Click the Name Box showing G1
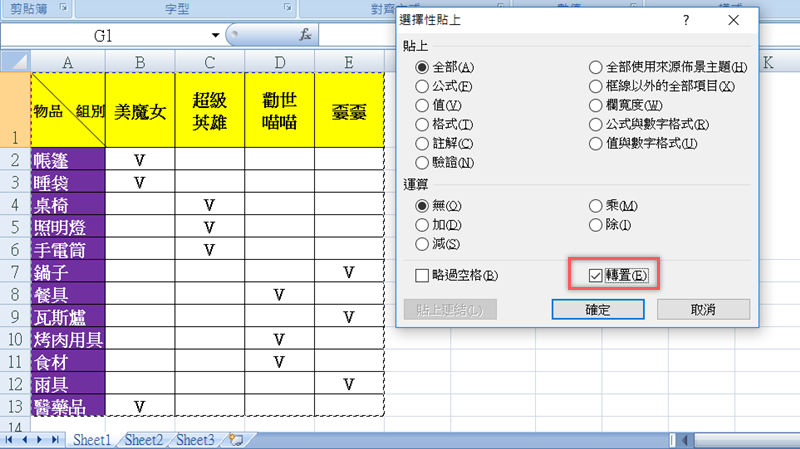Viewport: 800px width, 449px height. pyautogui.click(x=105, y=35)
